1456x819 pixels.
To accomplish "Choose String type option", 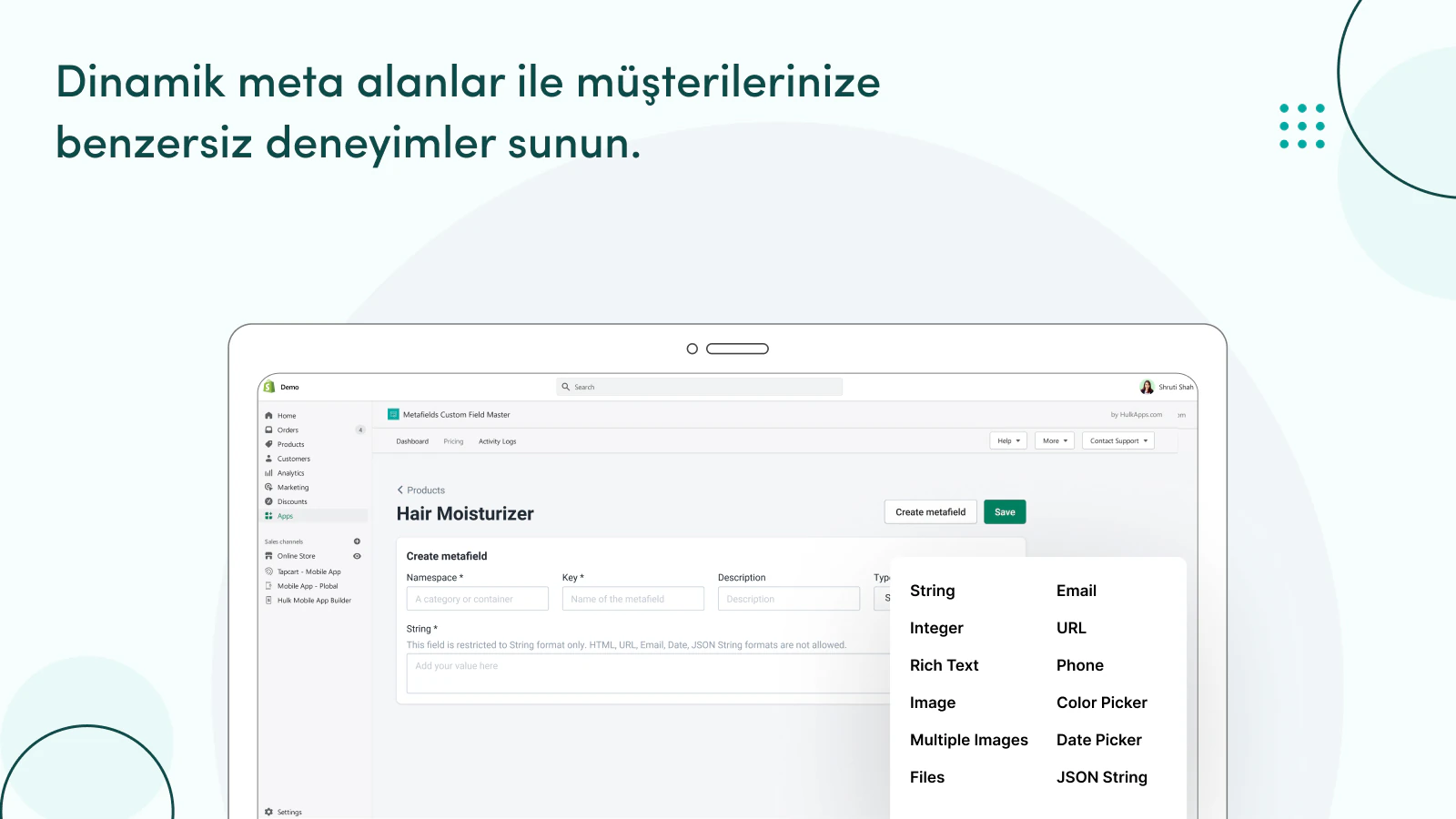I will 933,591.
